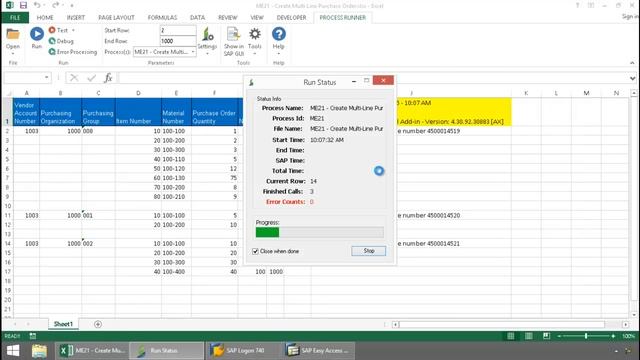Click the Select All corner triangle
Image resolution: width=640 pixels, height=360 pixels.
[8, 93]
